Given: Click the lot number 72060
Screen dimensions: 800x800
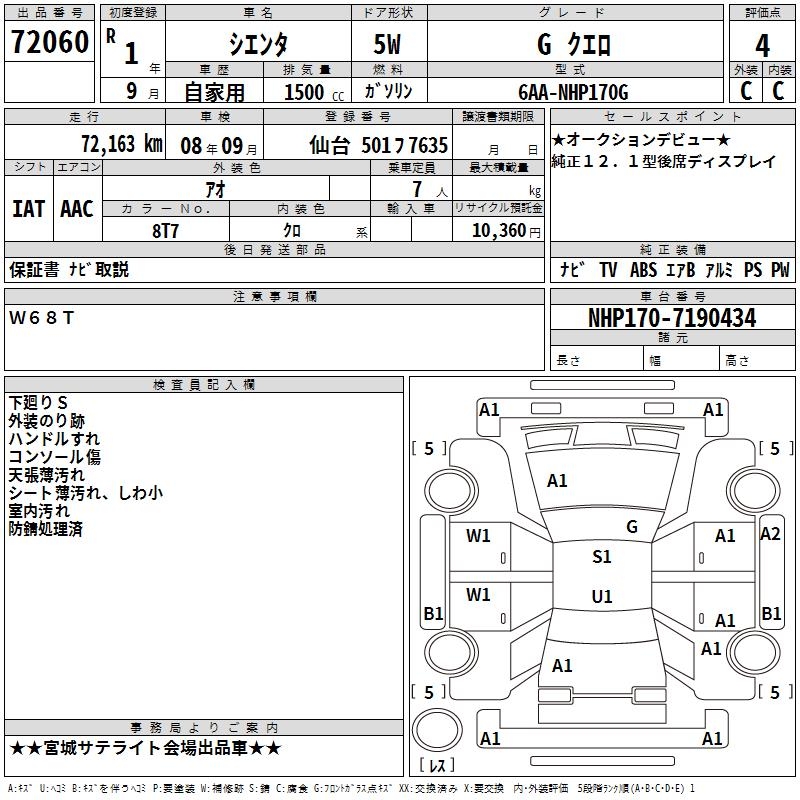Looking at the screenshot, I should coord(49,42).
